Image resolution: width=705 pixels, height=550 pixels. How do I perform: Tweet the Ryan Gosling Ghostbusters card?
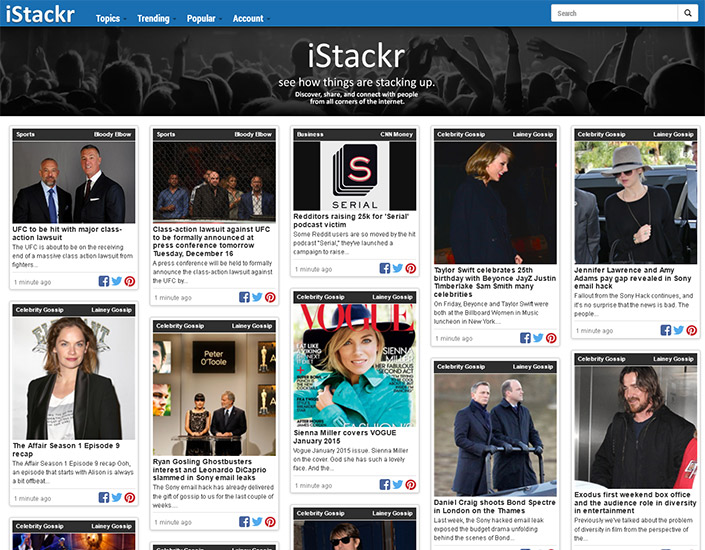(257, 522)
